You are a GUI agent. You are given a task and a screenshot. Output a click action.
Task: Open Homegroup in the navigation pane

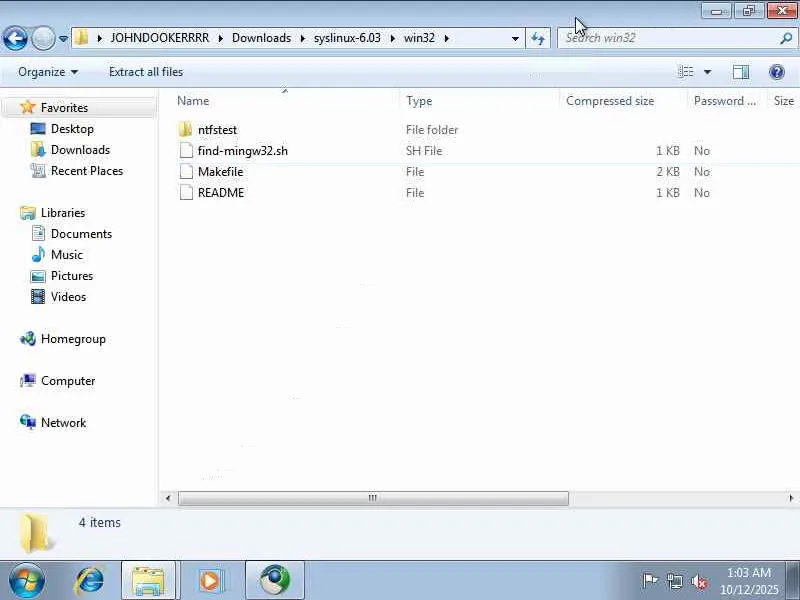[x=73, y=339]
